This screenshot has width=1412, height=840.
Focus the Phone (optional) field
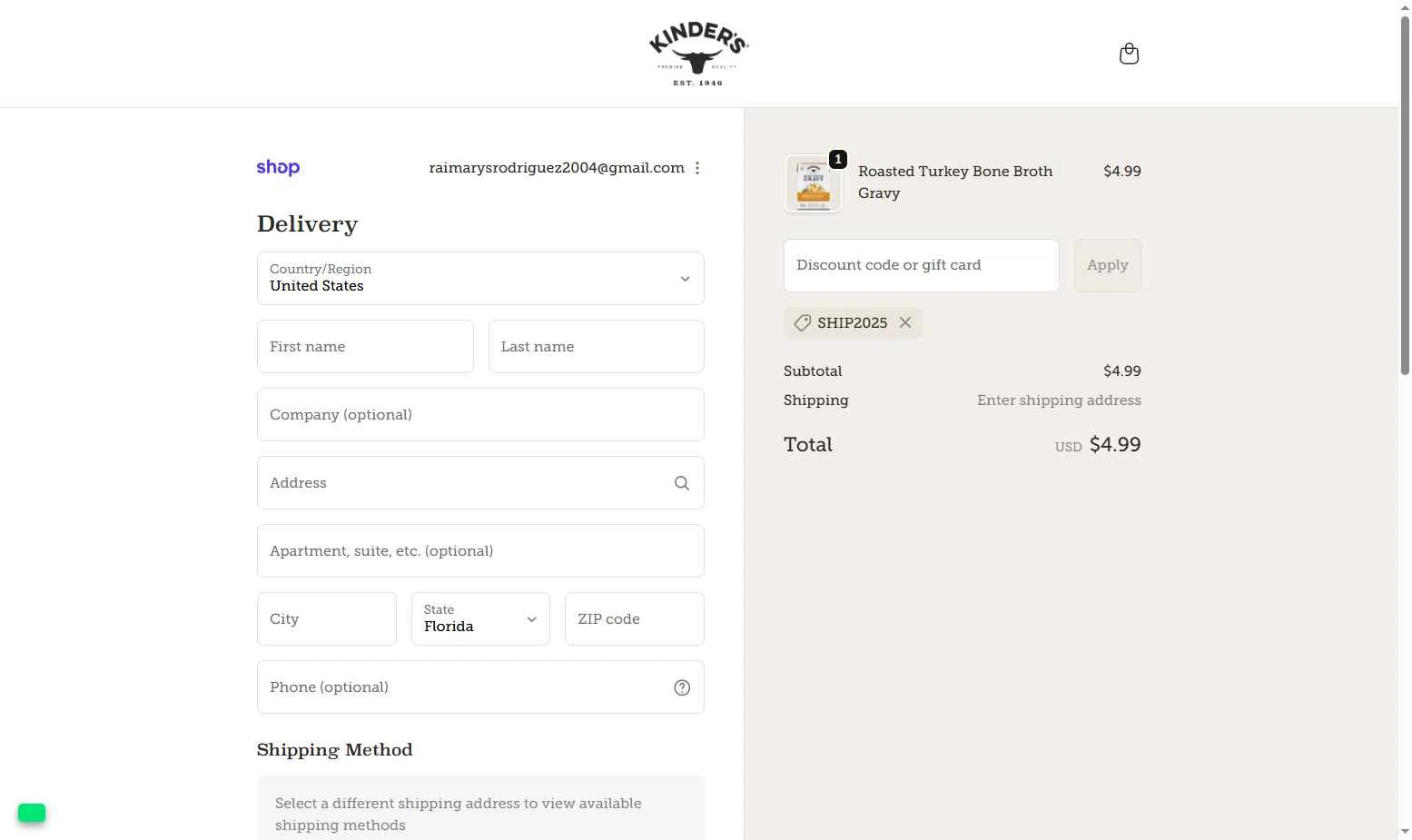click(x=480, y=687)
